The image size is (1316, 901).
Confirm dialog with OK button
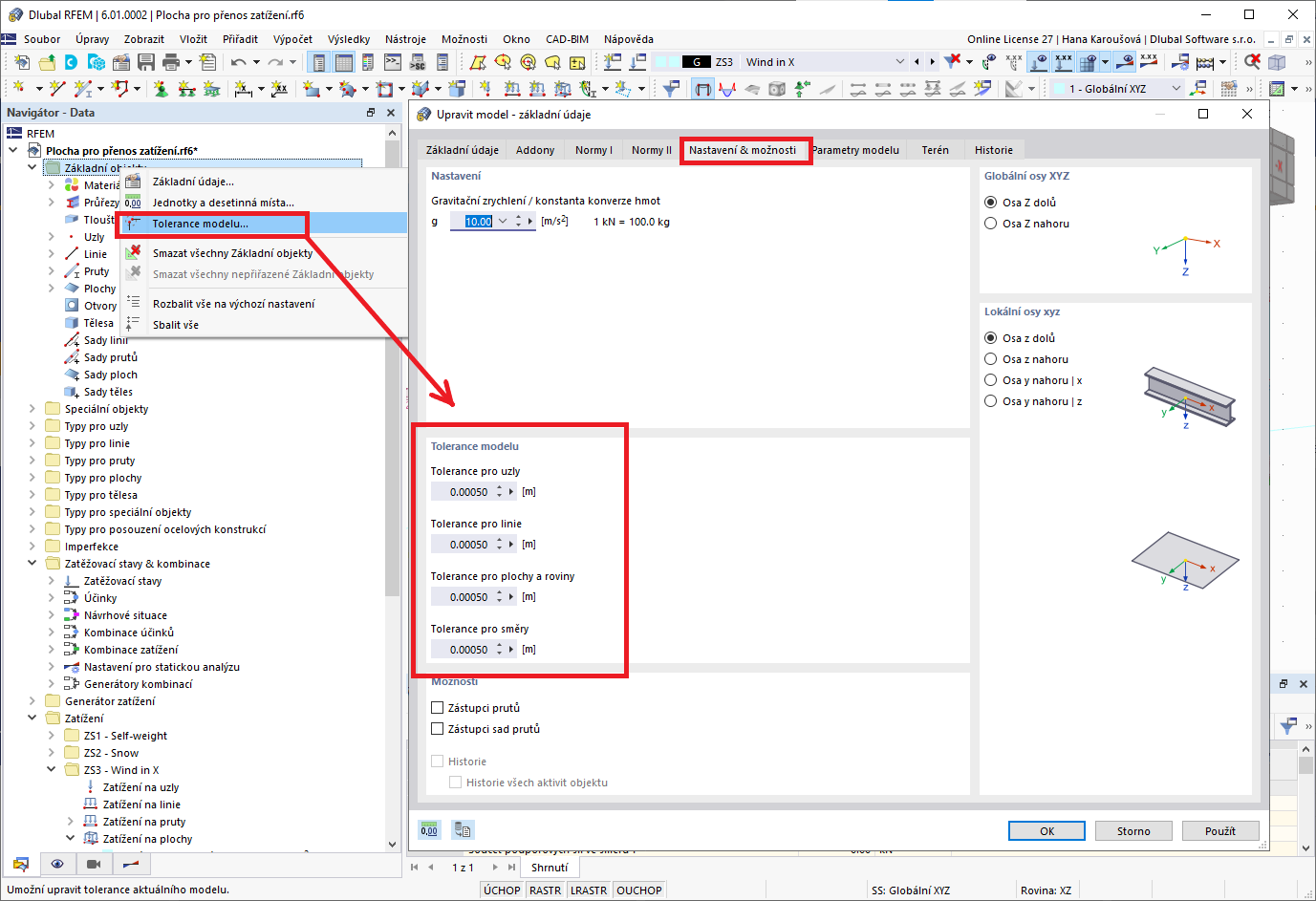point(1046,831)
